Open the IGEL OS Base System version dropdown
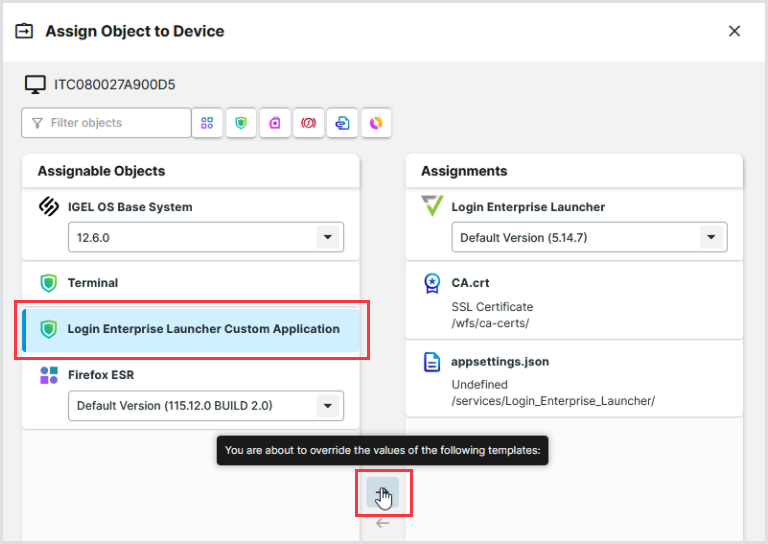Screen dimensions: 768x544 pos(327,238)
